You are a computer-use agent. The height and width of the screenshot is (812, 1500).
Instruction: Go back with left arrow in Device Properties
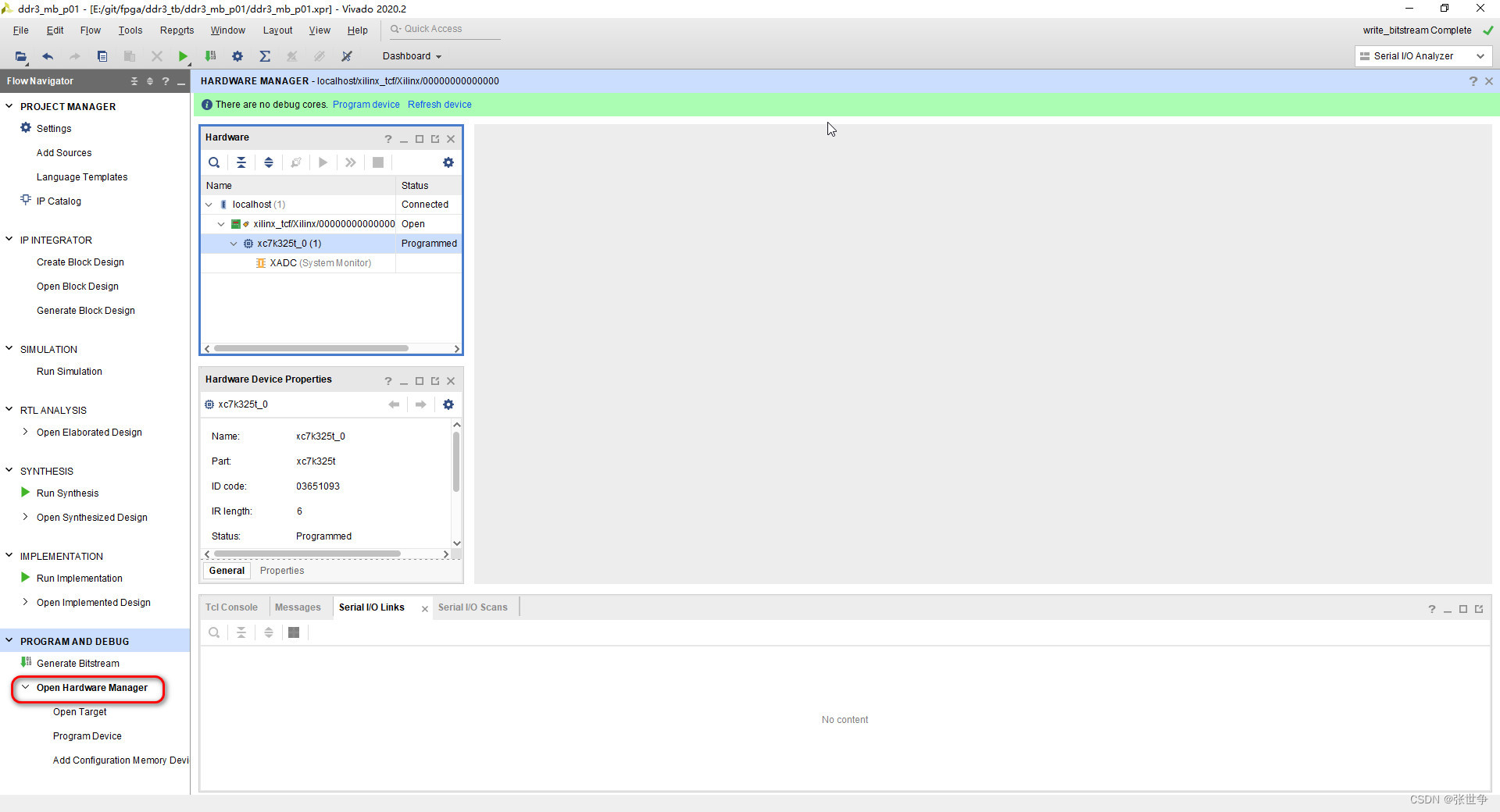394,404
